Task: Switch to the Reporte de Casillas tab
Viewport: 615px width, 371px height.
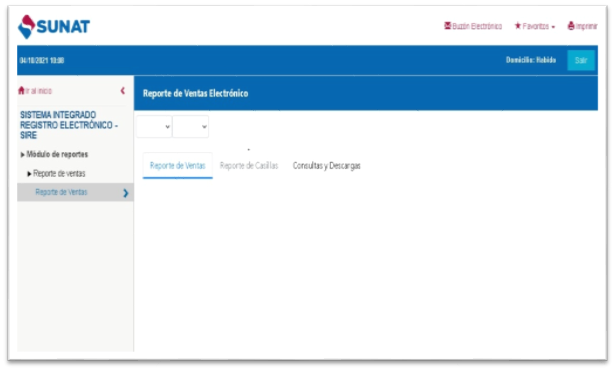Action: coord(249,165)
